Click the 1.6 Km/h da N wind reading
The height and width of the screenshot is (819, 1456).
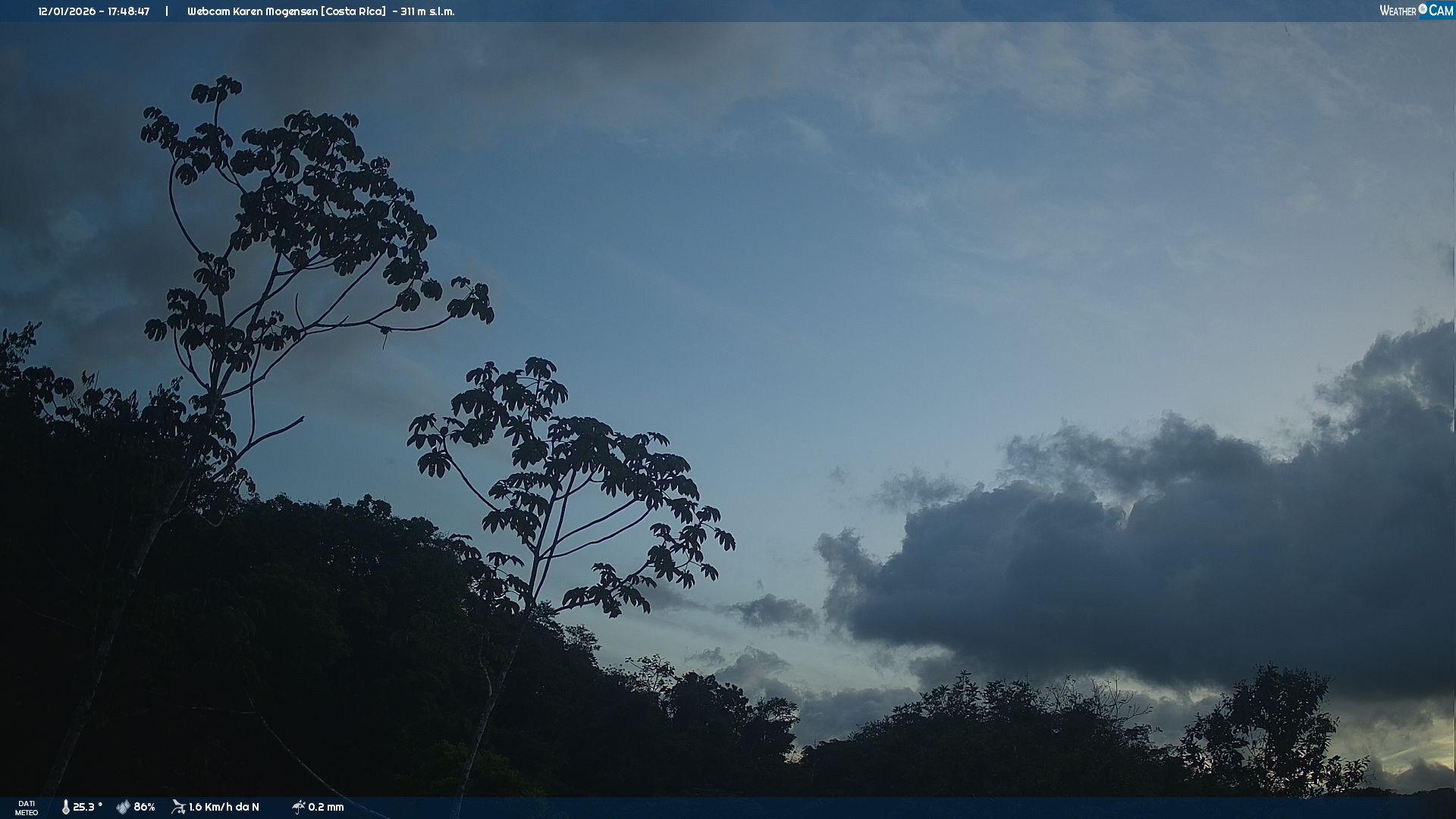pos(224,808)
